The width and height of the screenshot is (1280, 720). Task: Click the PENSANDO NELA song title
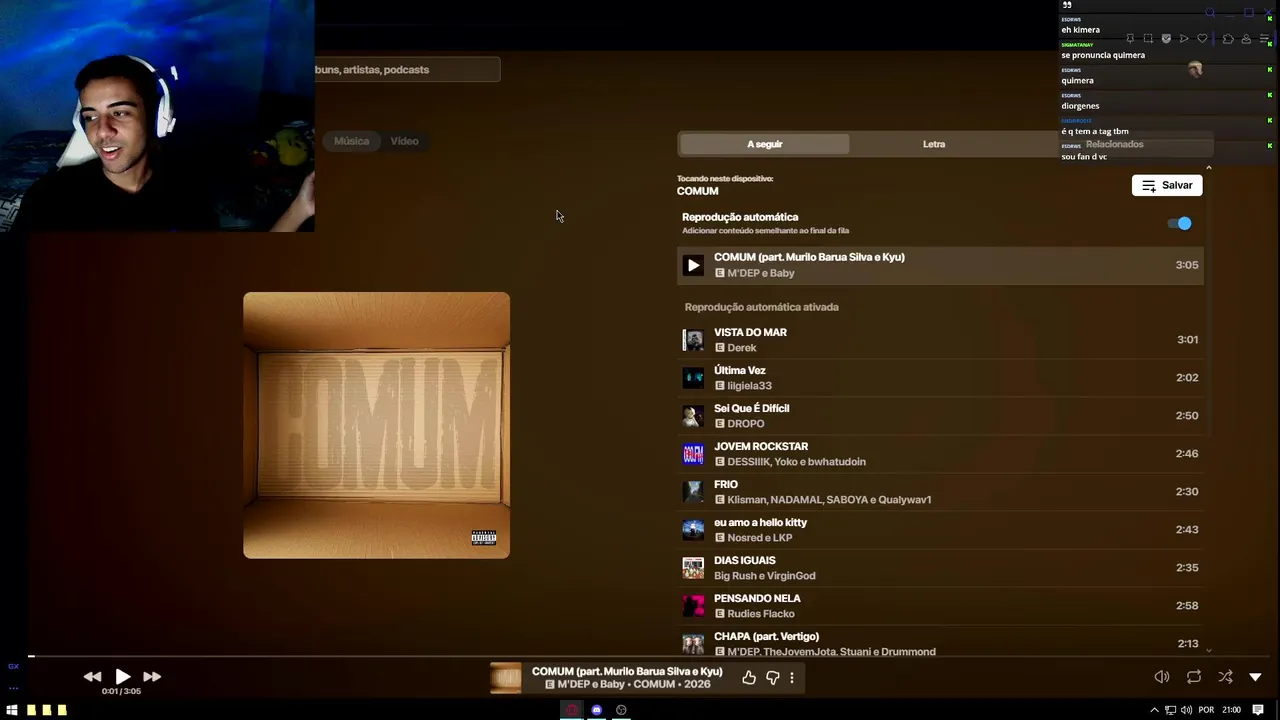(757, 598)
